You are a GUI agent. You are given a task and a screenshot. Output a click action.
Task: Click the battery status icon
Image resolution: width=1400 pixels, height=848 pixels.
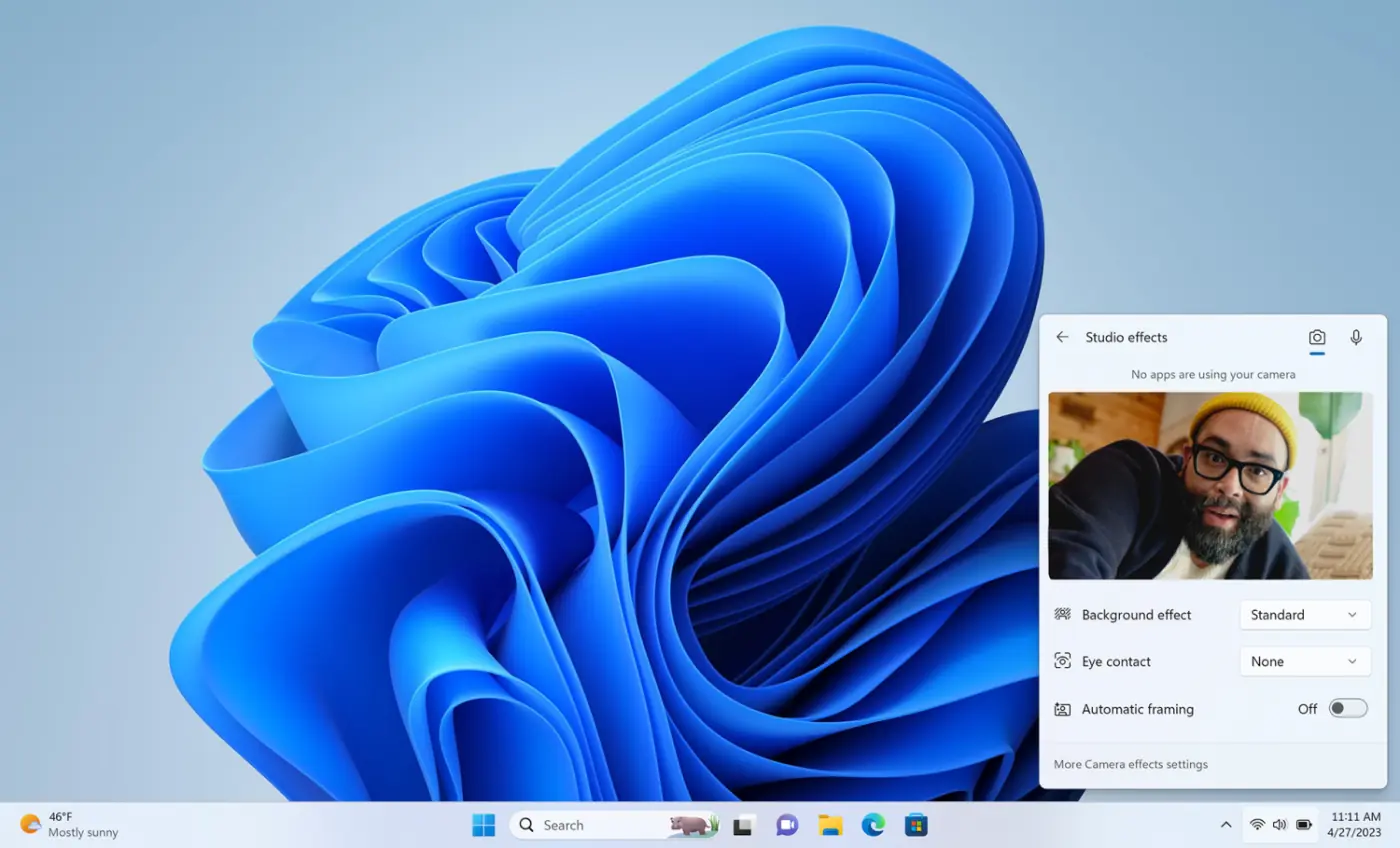[x=1304, y=825]
